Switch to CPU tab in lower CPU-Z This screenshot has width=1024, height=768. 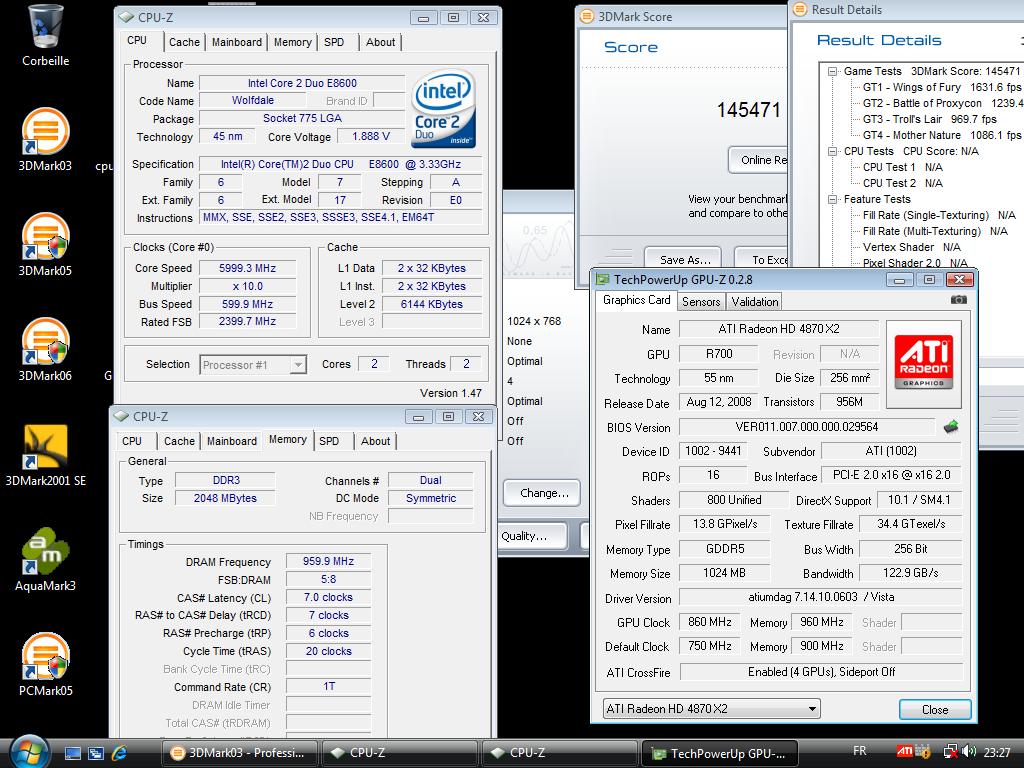click(132, 441)
